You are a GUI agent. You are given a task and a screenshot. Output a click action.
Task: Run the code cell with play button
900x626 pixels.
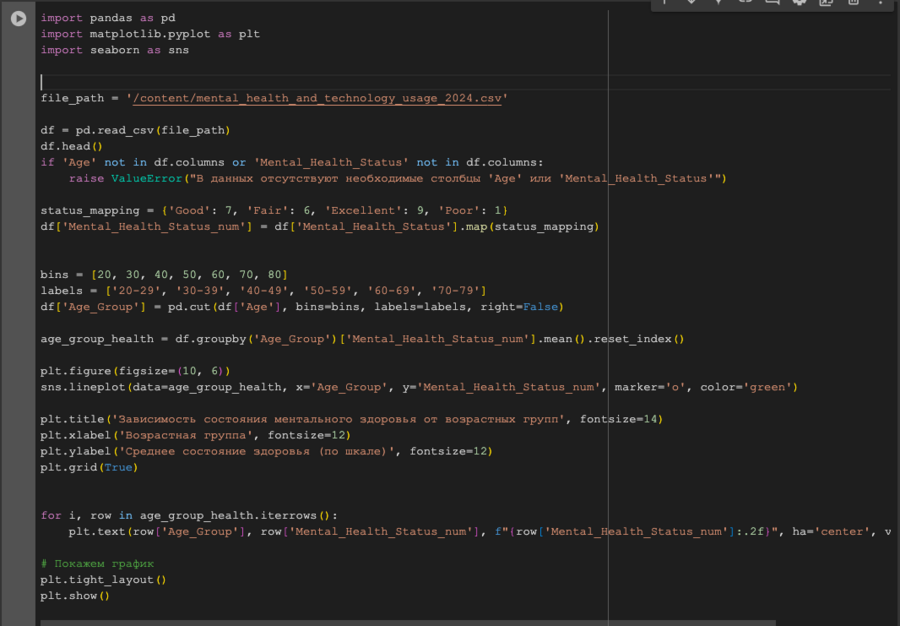pyautogui.click(x=18, y=18)
